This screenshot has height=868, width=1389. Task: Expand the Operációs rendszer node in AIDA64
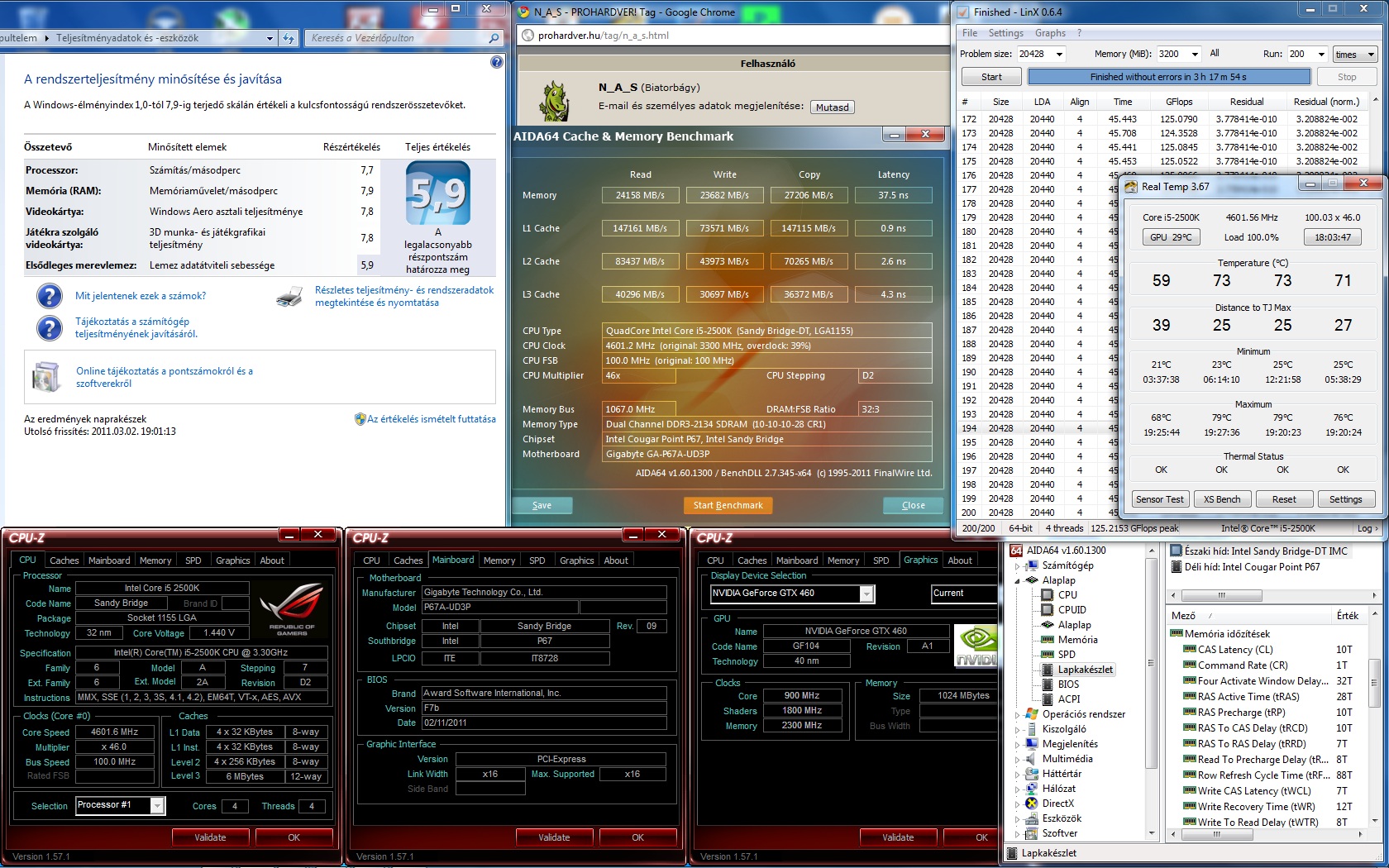click(1018, 715)
